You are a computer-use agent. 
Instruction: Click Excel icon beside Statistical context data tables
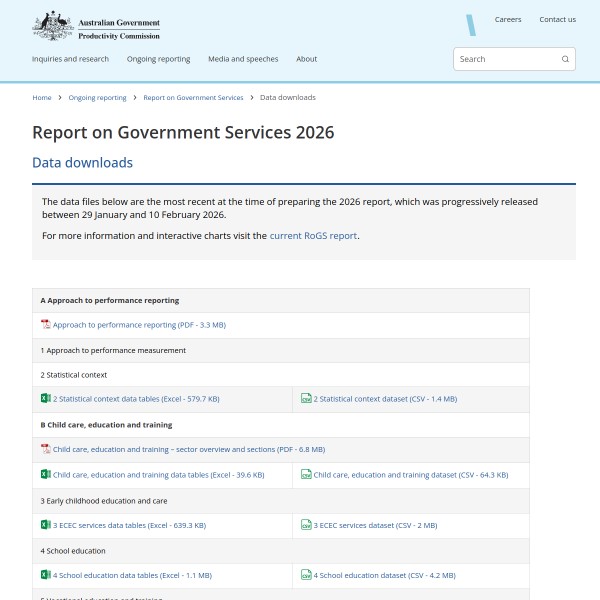tap(46, 398)
